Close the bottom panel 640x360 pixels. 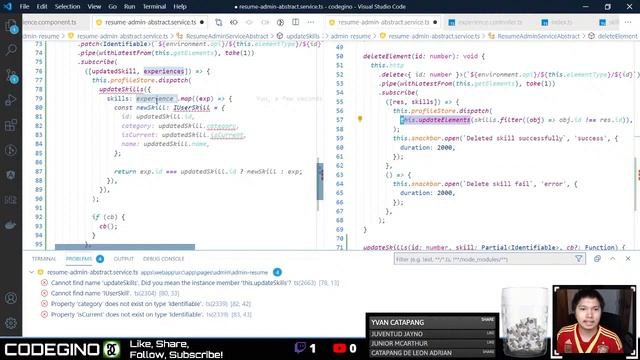(x=628, y=259)
